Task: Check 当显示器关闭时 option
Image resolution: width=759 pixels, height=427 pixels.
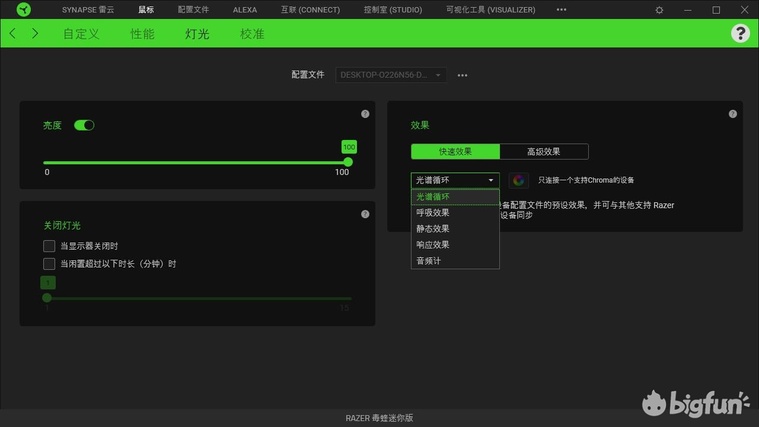Action: 49,246
